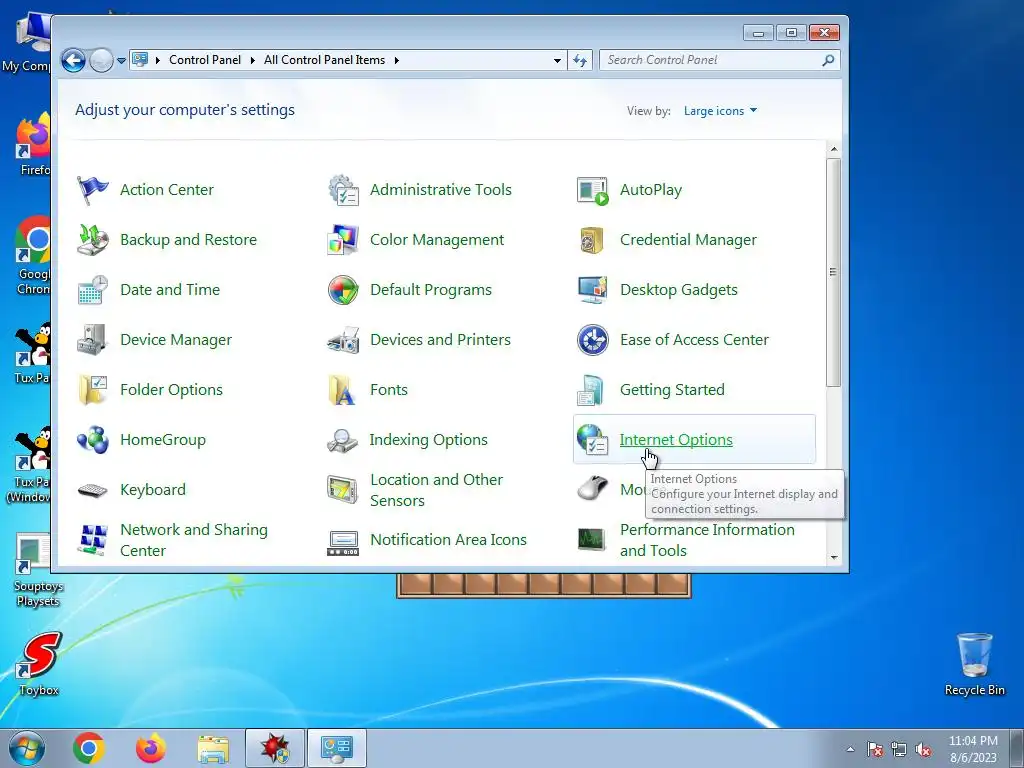Click the Fonts folder icon
Screen dimensions: 1024x768
point(342,390)
